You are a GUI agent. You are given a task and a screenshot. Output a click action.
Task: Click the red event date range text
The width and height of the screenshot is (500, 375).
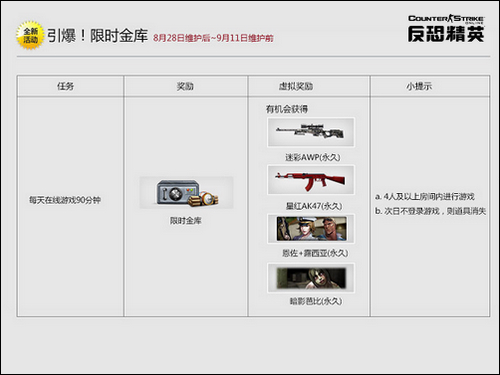point(213,38)
